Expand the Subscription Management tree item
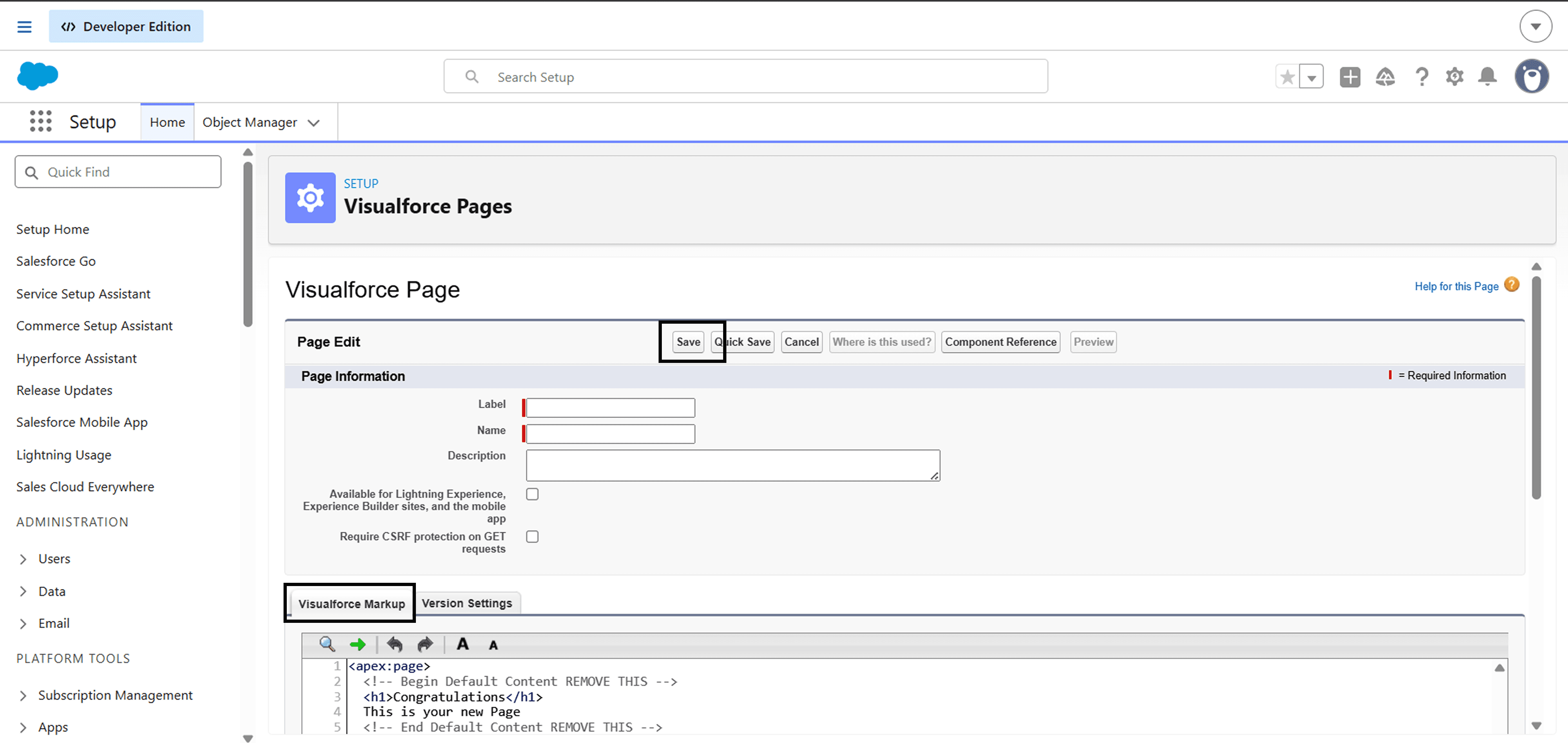Image resolution: width=1568 pixels, height=743 pixels. (x=23, y=695)
